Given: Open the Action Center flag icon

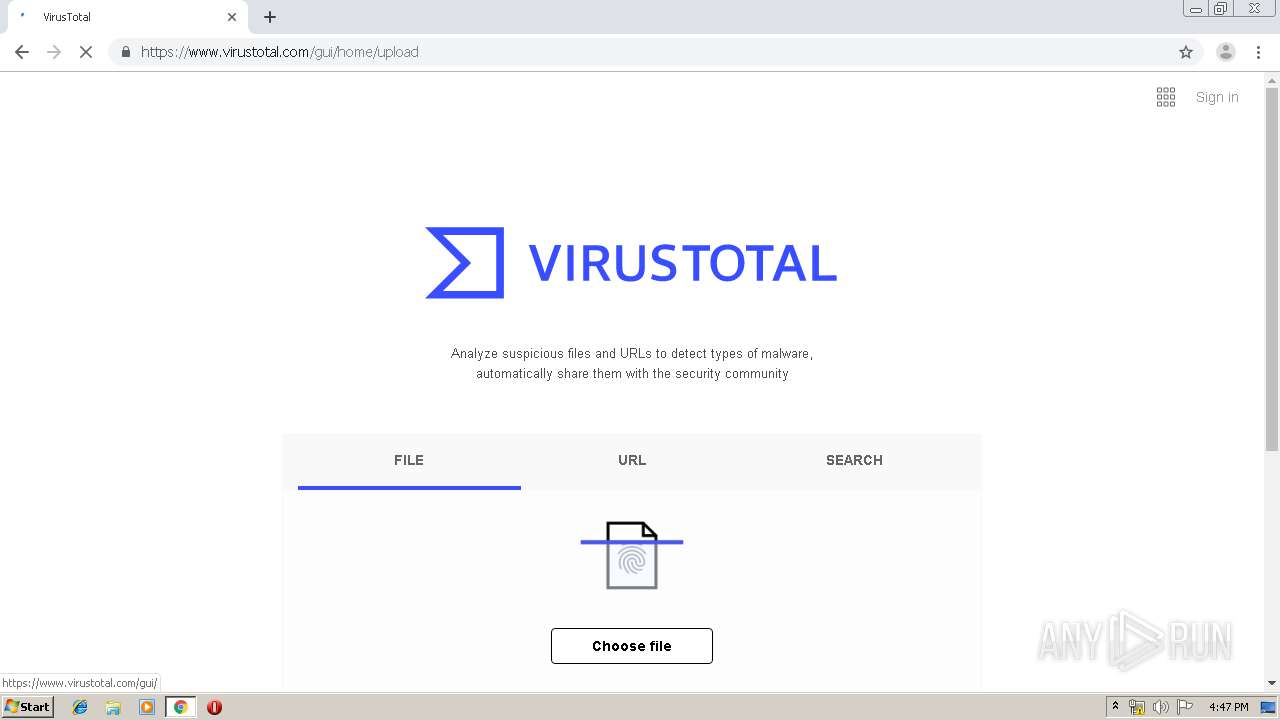Looking at the screenshot, I should tap(1185, 707).
